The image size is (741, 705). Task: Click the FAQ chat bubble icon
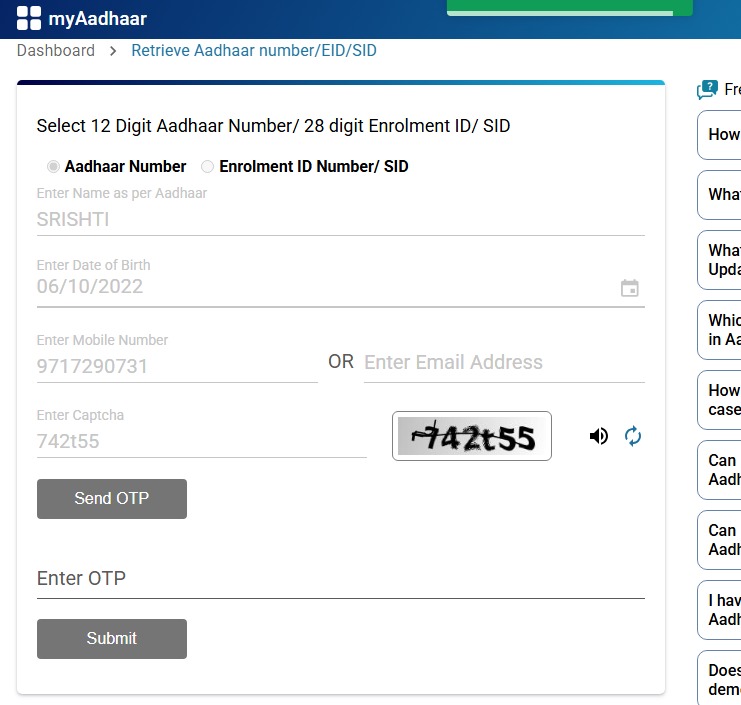click(x=707, y=90)
